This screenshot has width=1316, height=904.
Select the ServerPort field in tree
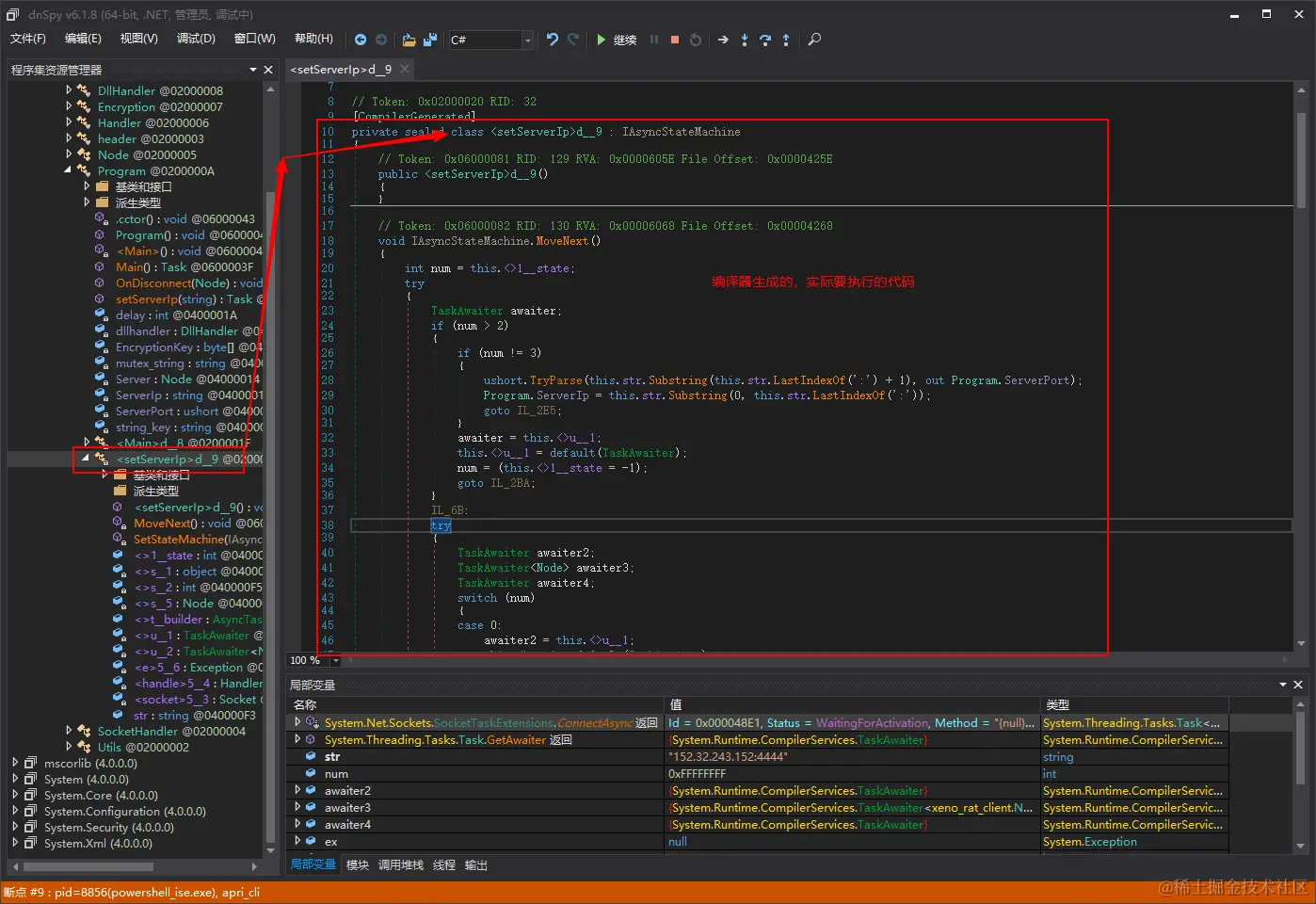[189, 411]
